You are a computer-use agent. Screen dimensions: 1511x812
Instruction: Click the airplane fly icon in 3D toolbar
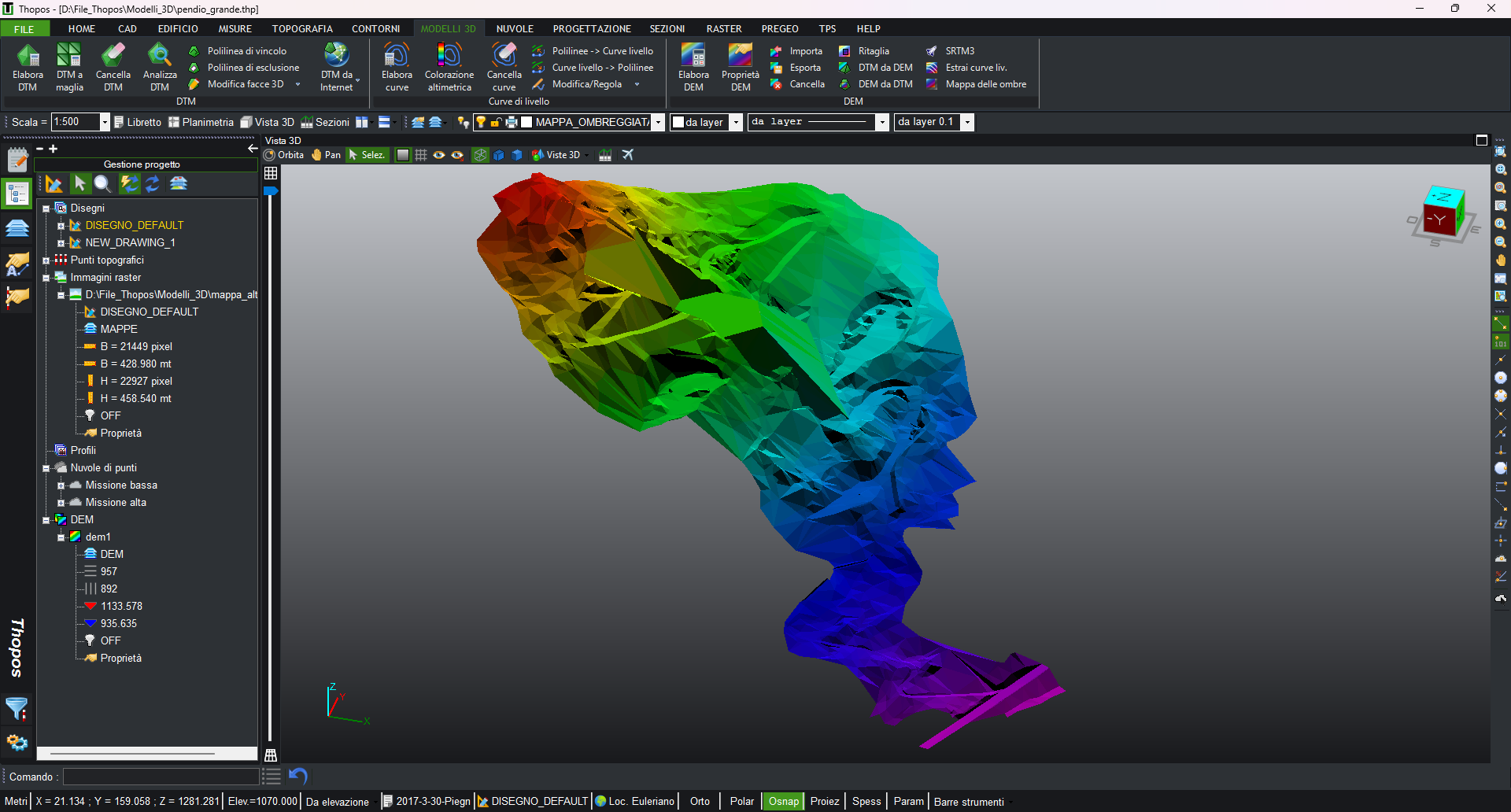(627, 155)
